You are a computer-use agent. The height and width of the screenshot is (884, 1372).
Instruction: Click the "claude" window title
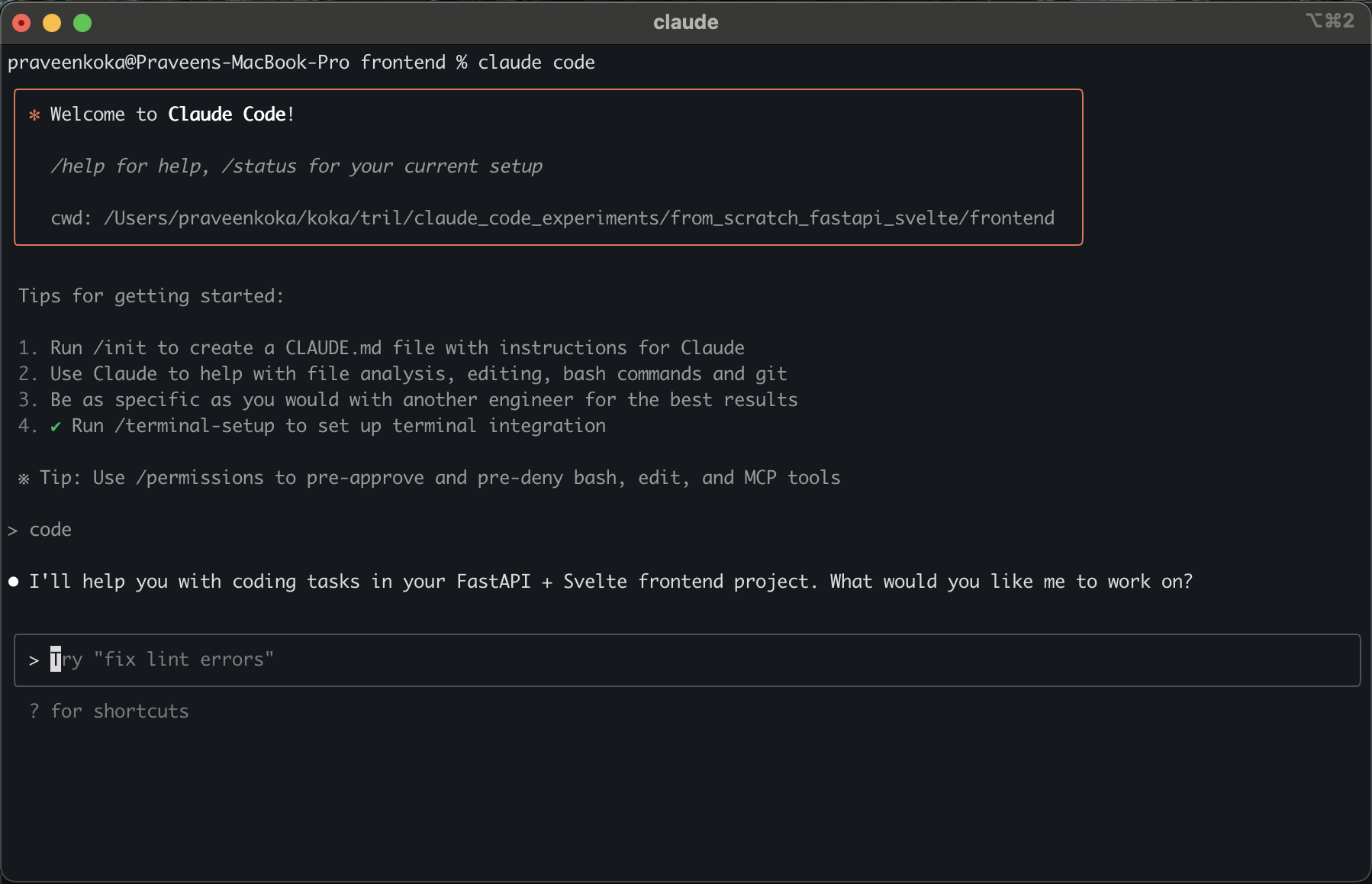pos(685,22)
